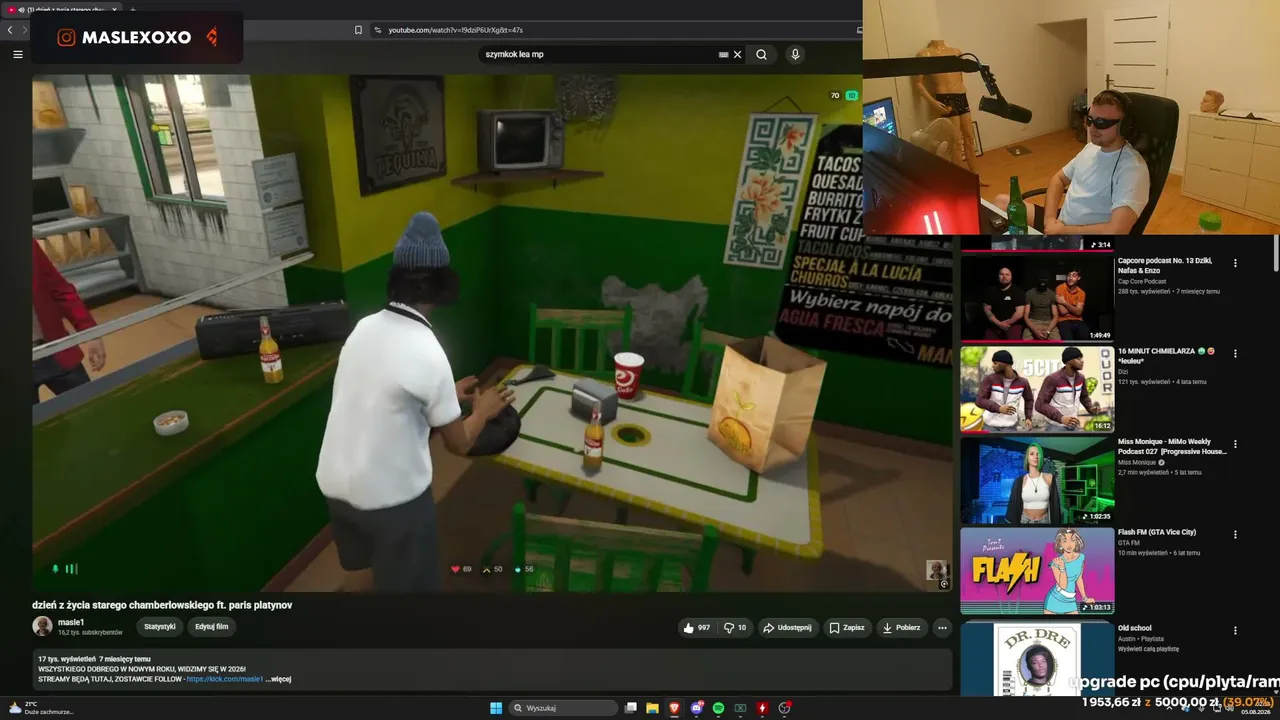Follow the kick.com/masle1 link in description
Viewport: 1280px width, 720px height.
click(225, 679)
